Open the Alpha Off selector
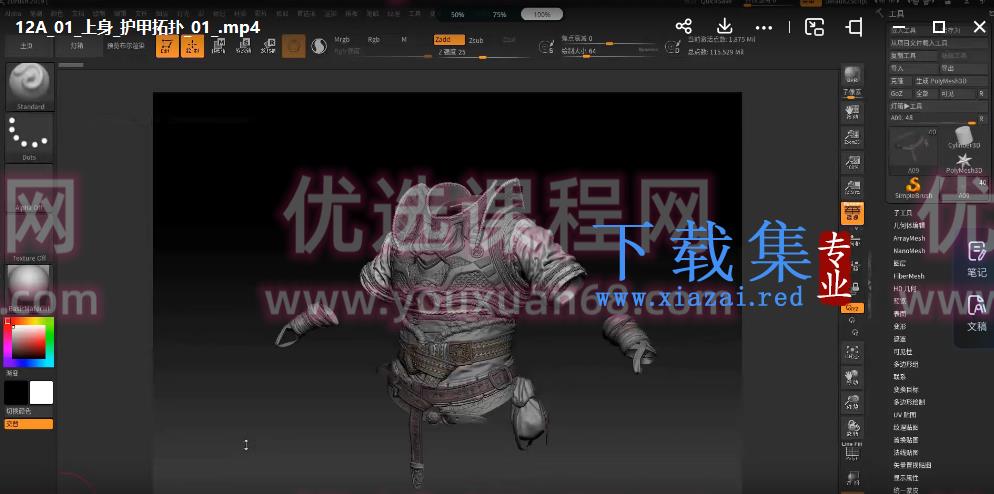Viewport: 994px width, 494px height. 30,188
